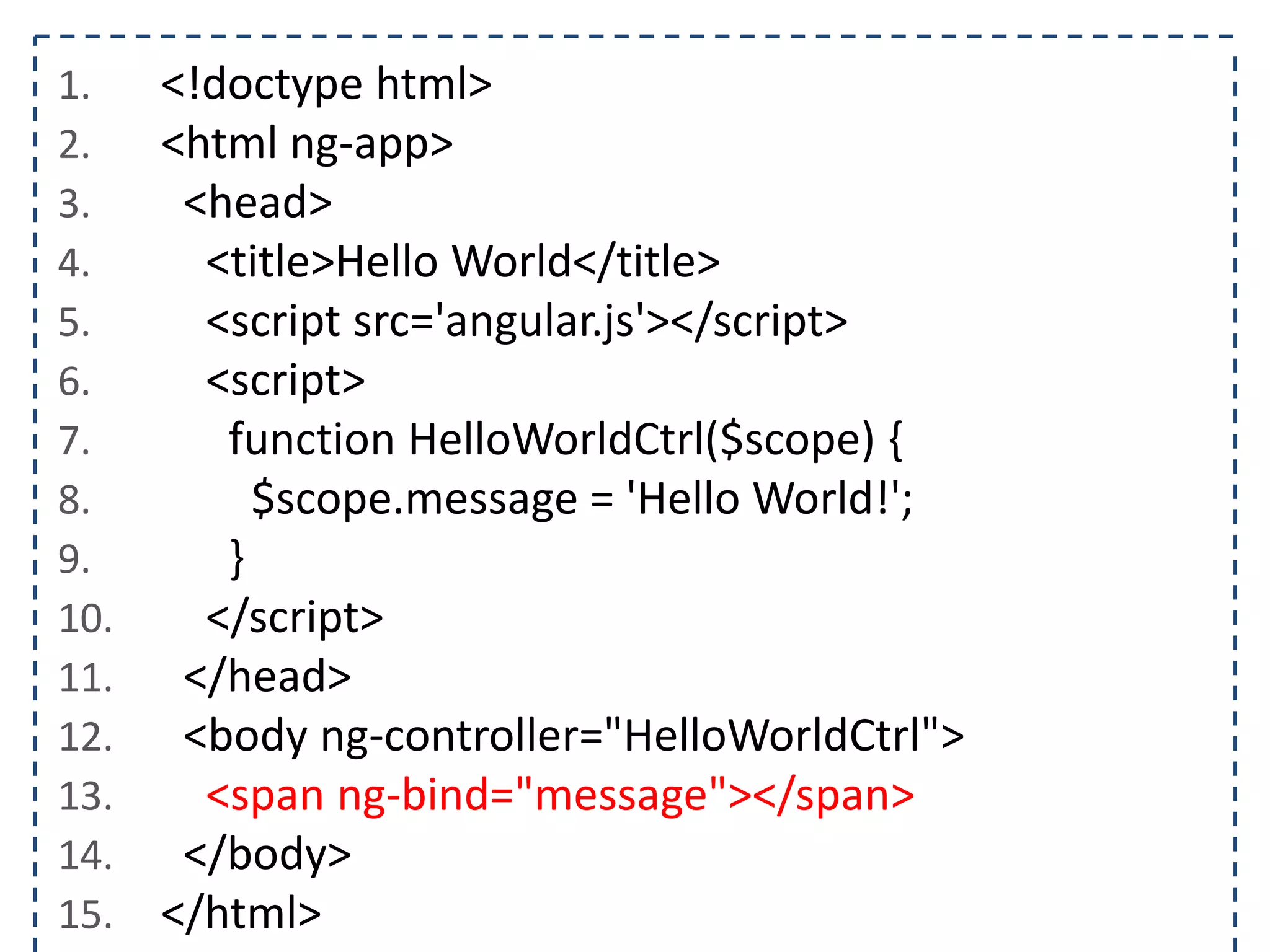The height and width of the screenshot is (952, 1270).
Task: Click the red span ng-bind line
Action: (x=560, y=795)
